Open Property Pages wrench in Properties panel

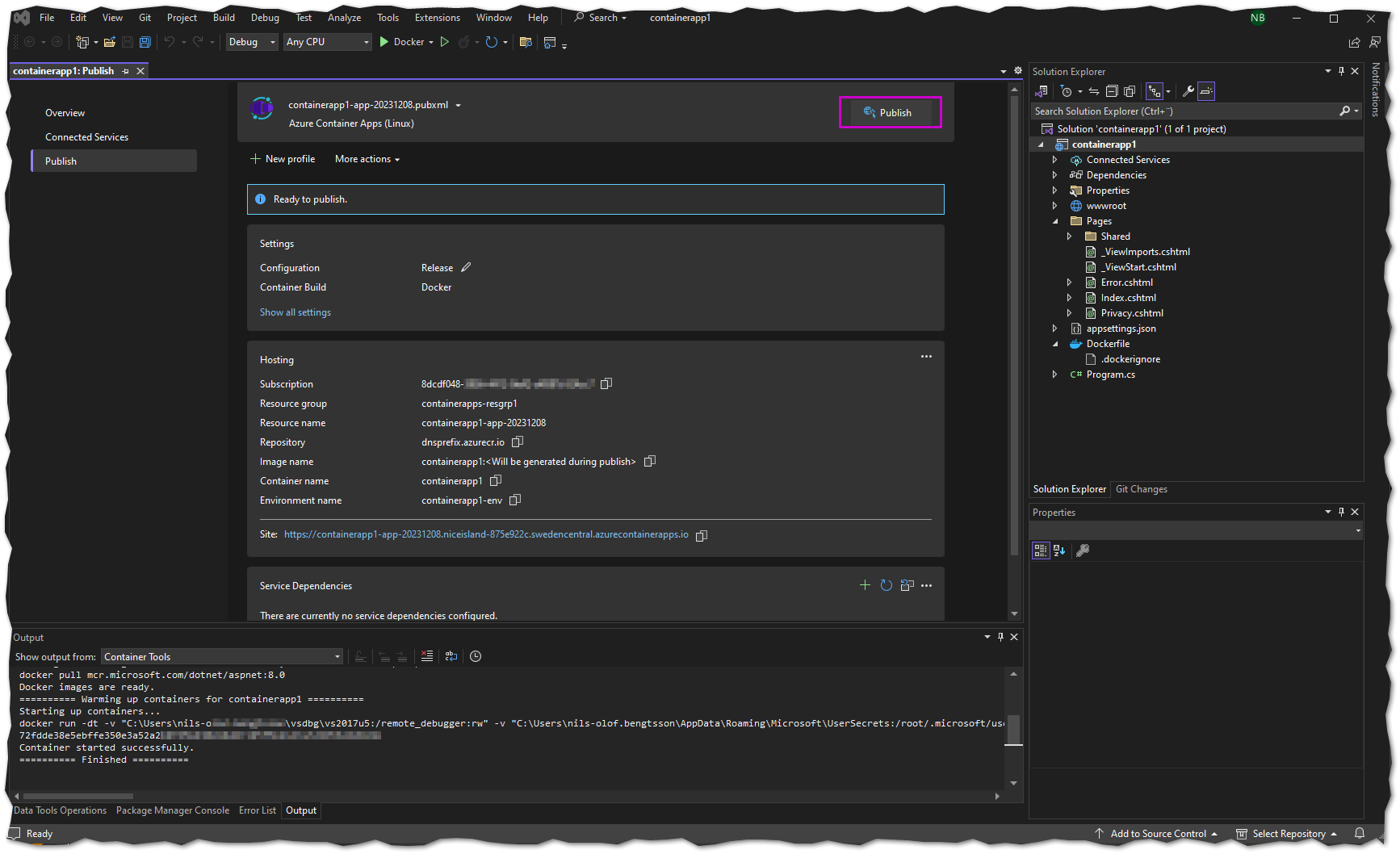click(x=1083, y=550)
